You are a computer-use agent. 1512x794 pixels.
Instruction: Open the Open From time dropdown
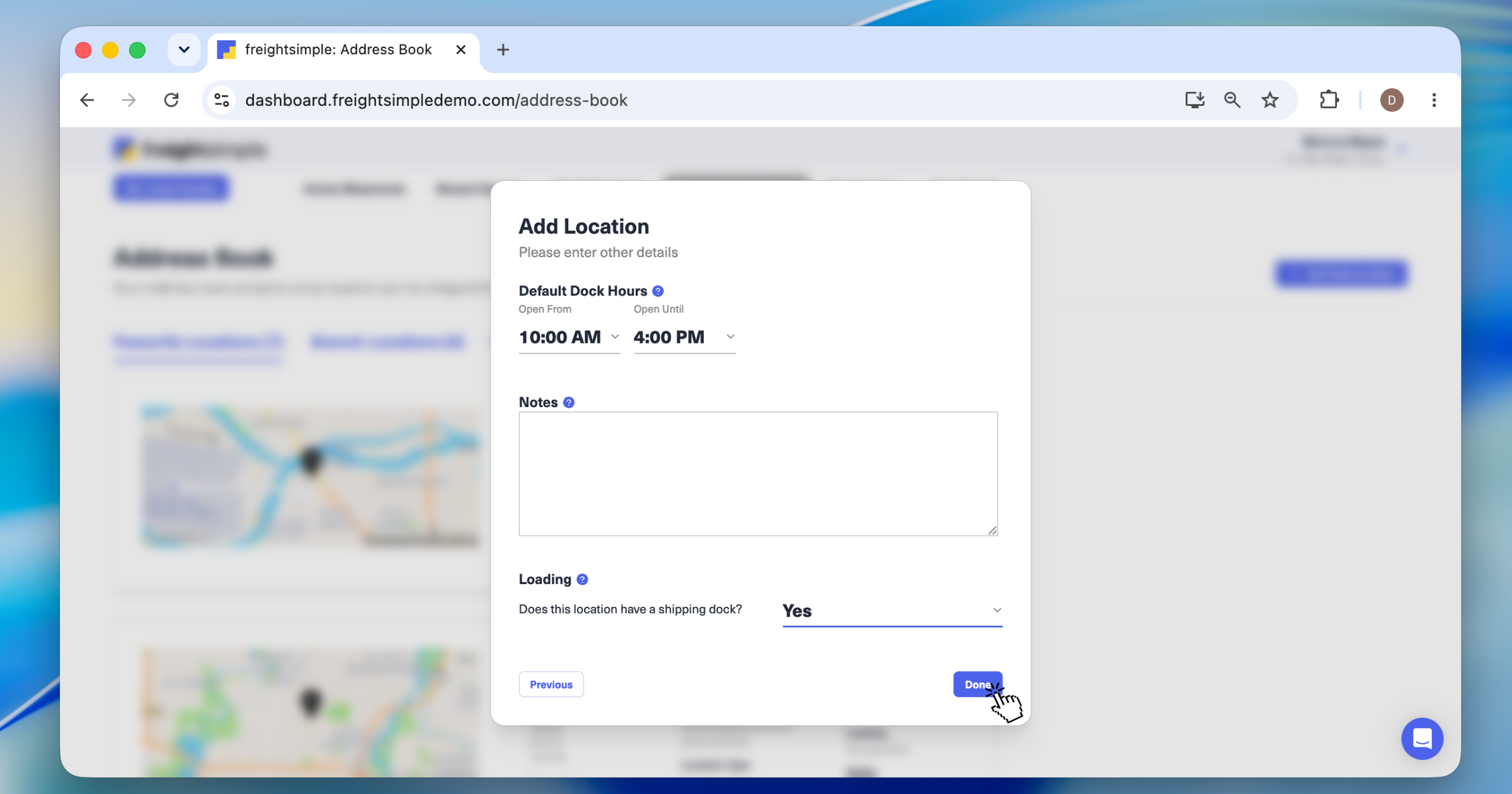pos(570,337)
